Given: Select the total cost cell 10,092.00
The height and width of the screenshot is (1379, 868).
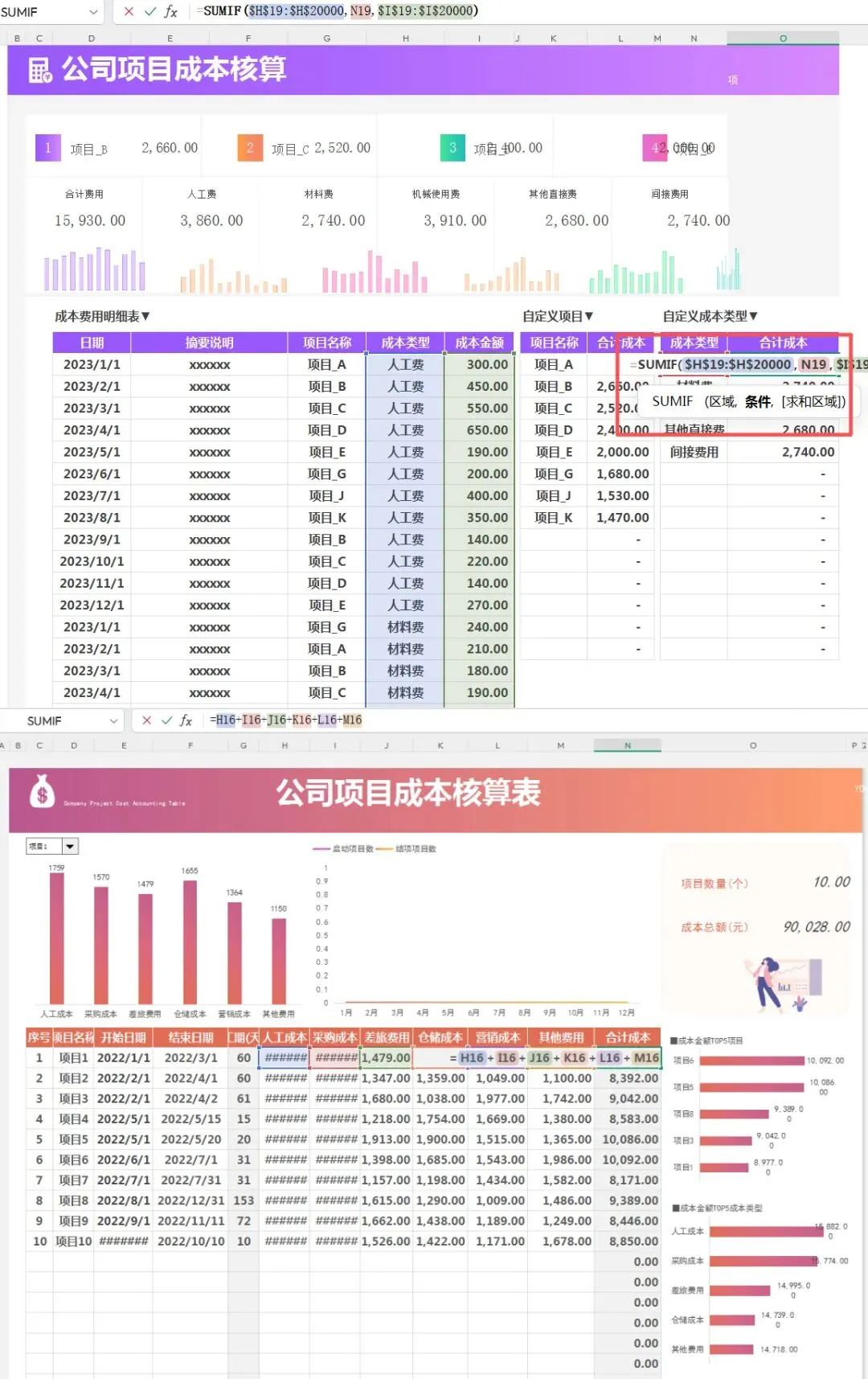Looking at the screenshot, I should pos(628,1159).
